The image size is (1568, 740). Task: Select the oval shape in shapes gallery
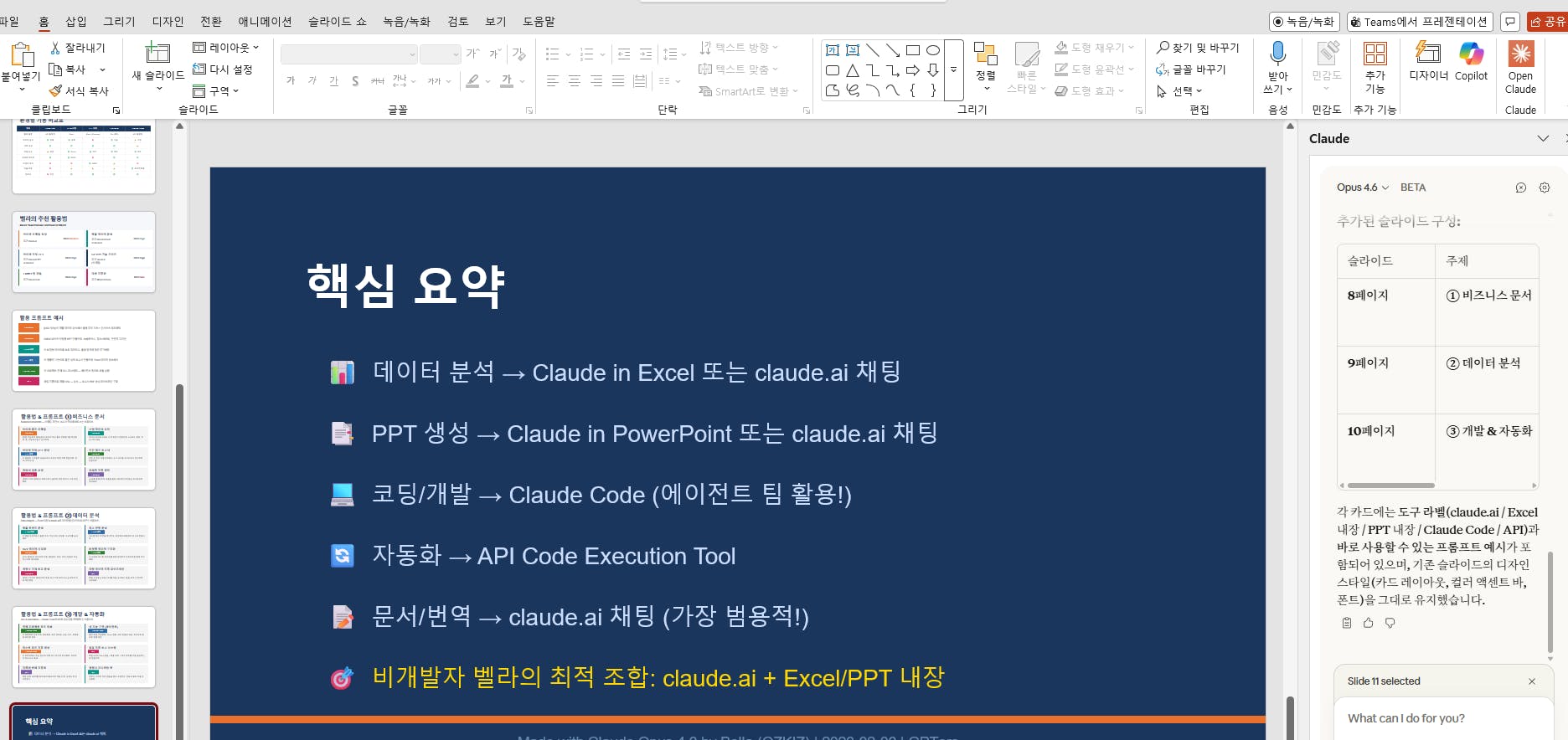(x=933, y=50)
